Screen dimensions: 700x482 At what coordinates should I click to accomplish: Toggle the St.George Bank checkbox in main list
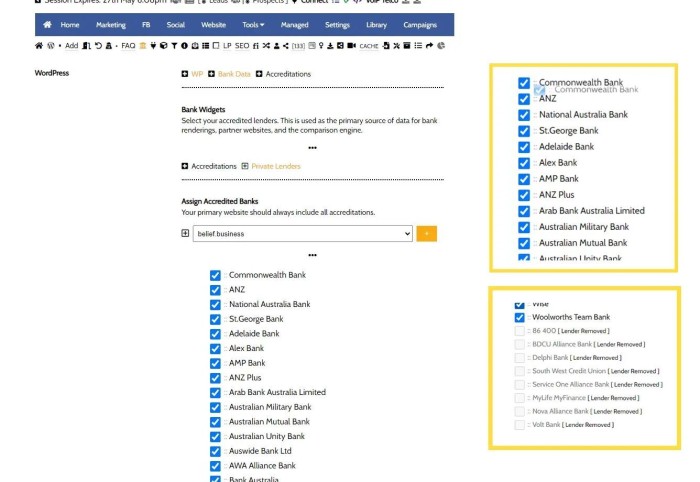click(x=215, y=319)
